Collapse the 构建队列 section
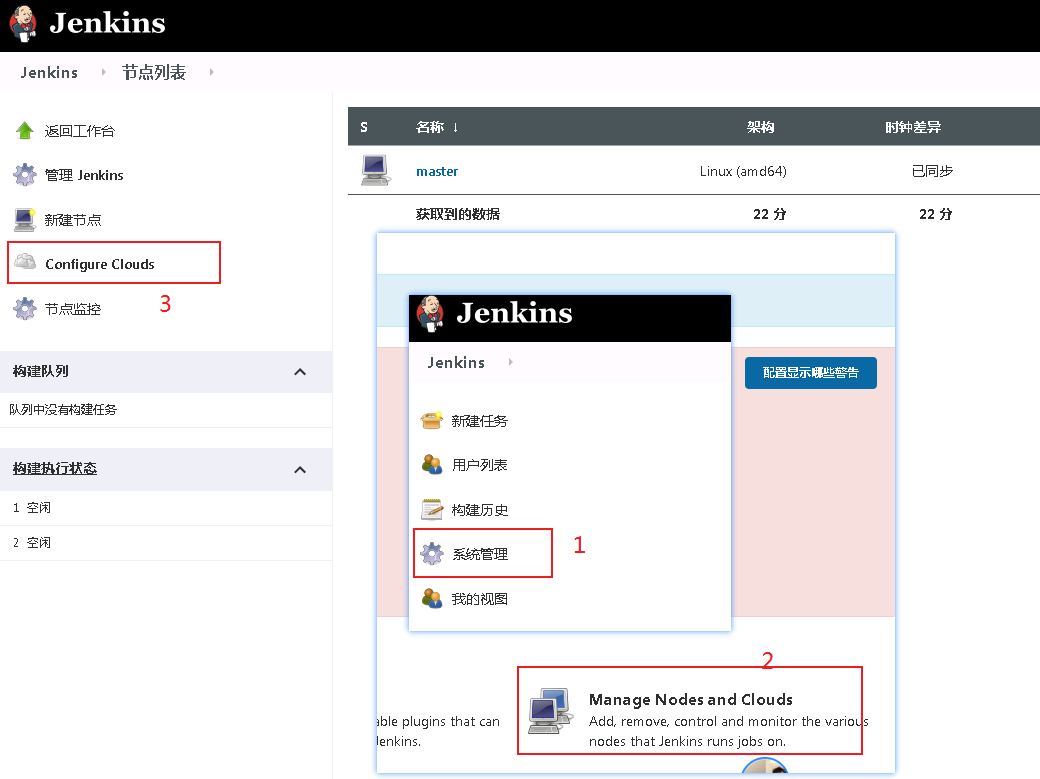 tap(299, 371)
